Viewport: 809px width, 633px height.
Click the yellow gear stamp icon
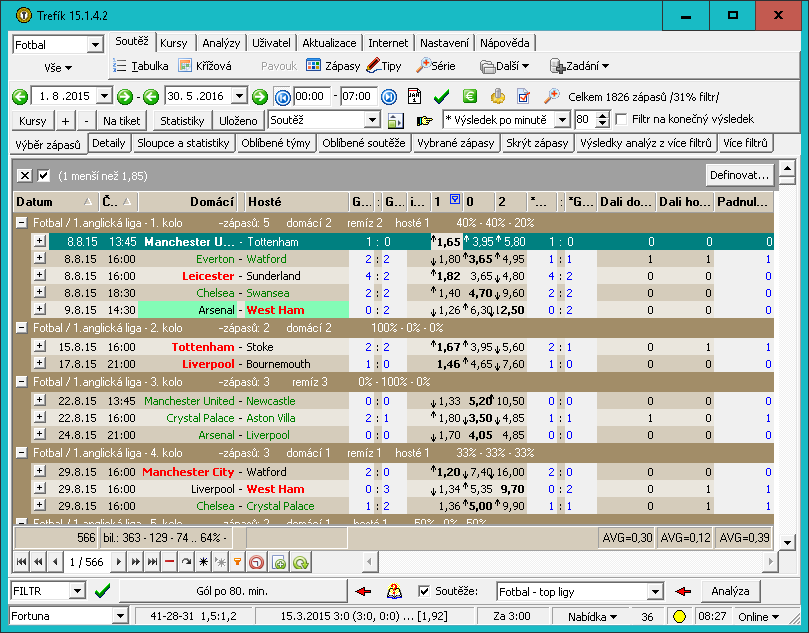click(x=497, y=96)
